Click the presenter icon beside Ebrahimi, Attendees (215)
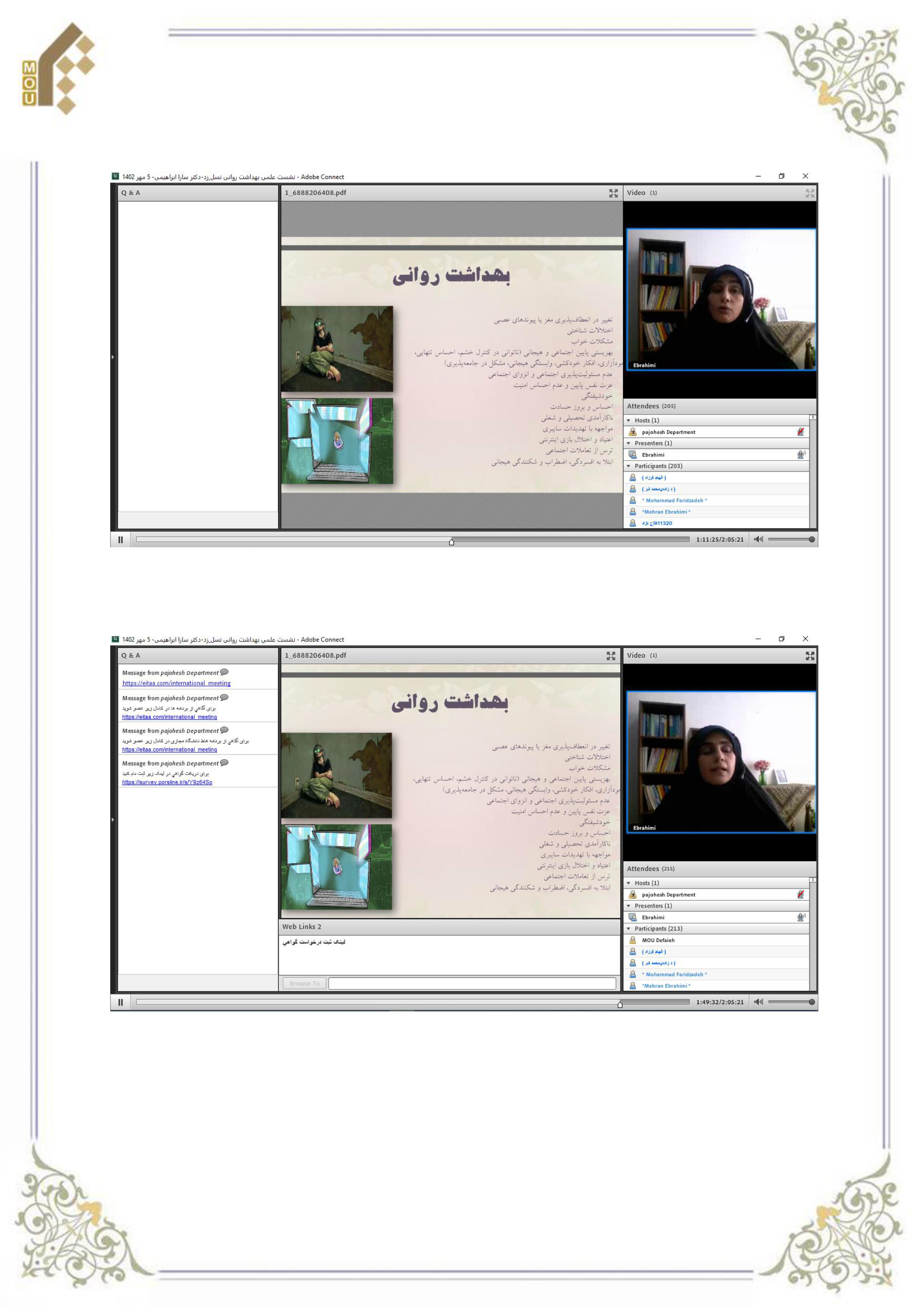The width and height of the screenshot is (924, 1306). [x=632, y=917]
